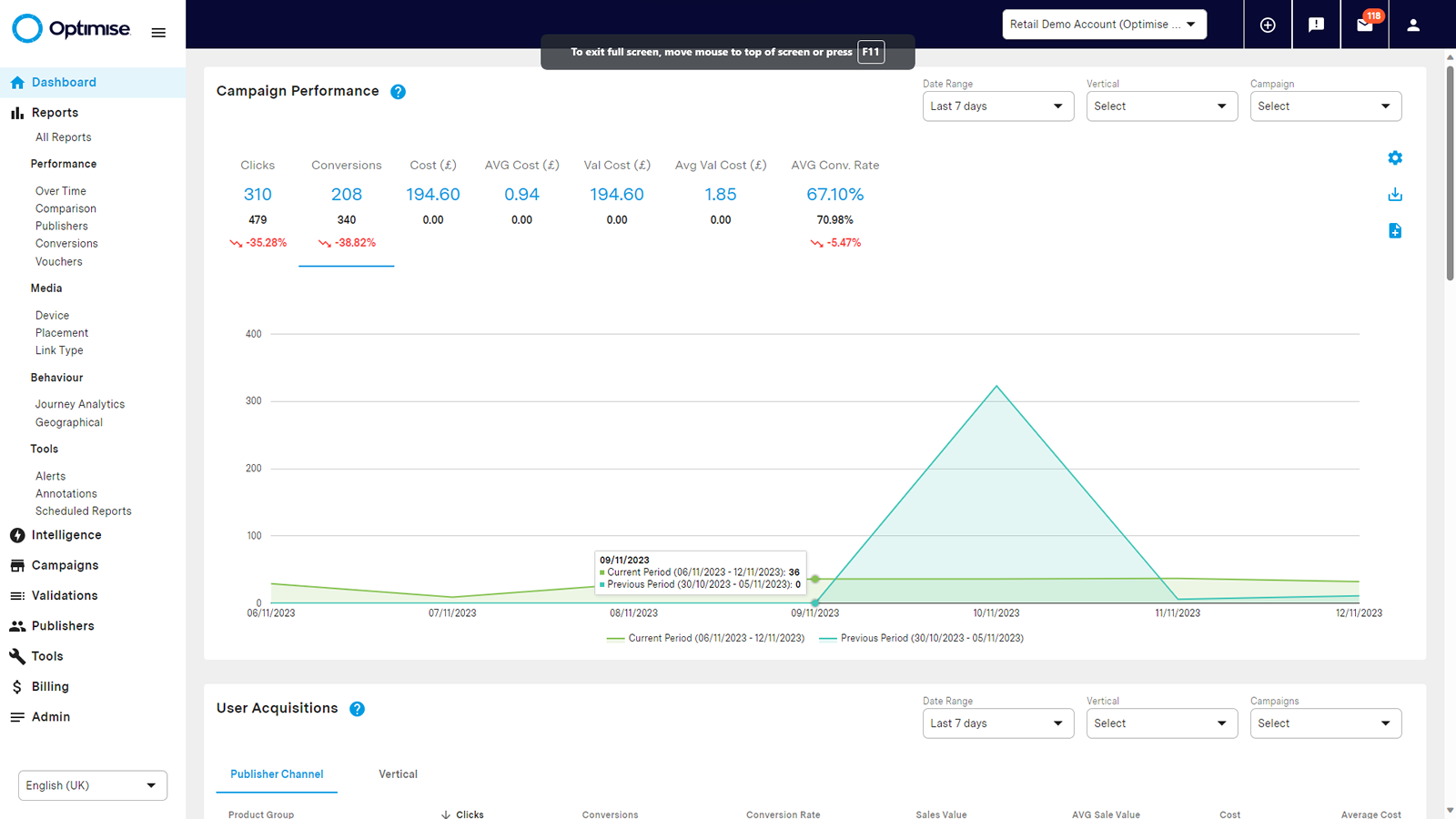Navigate to the Publishers report link
Screen dimensions: 1456x819
61,226
